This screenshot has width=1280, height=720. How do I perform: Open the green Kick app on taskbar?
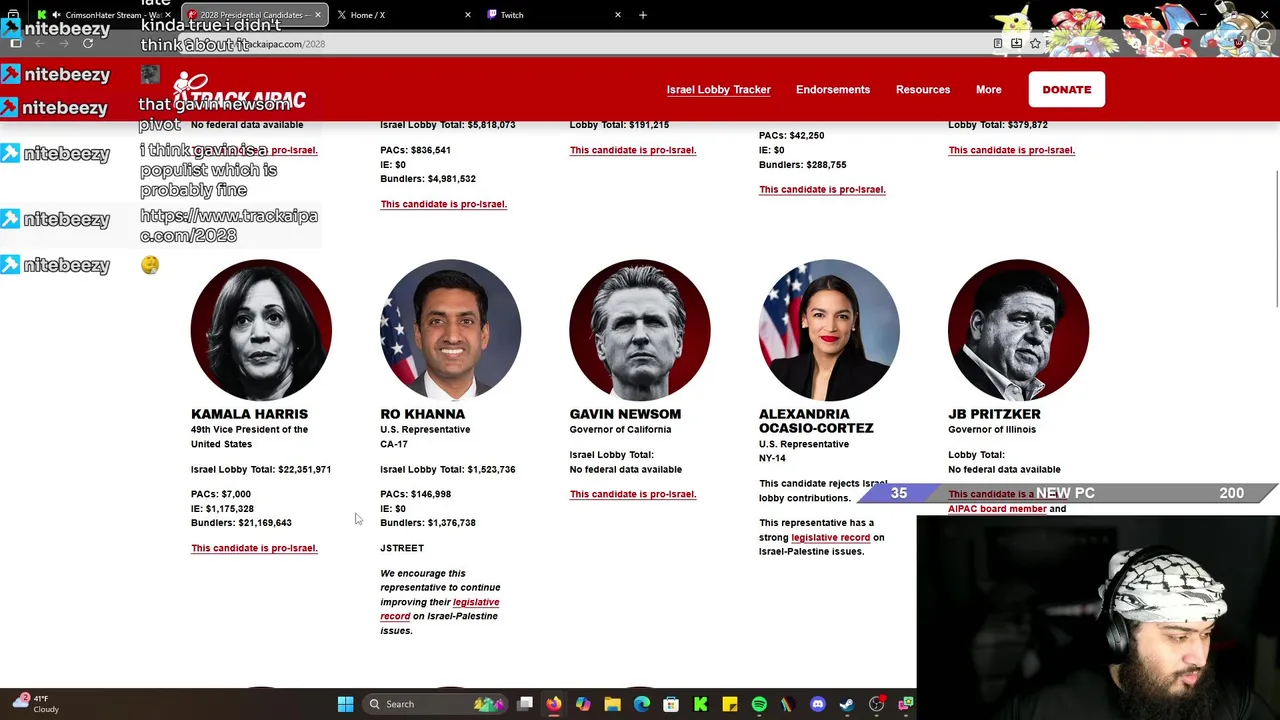(700, 704)
